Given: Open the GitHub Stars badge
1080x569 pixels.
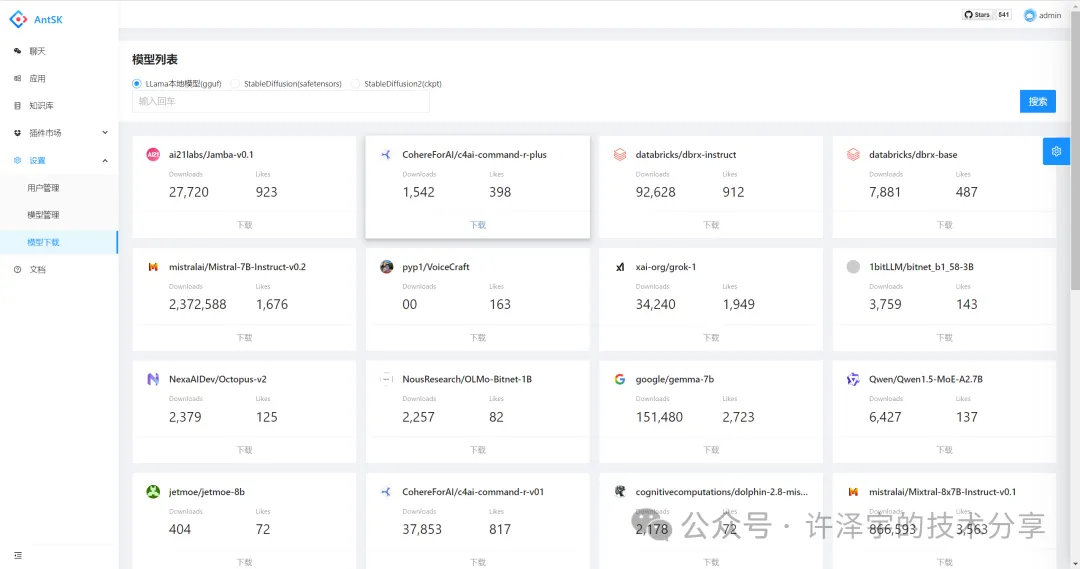Looking at the screenshot, I should pos(986,14).
